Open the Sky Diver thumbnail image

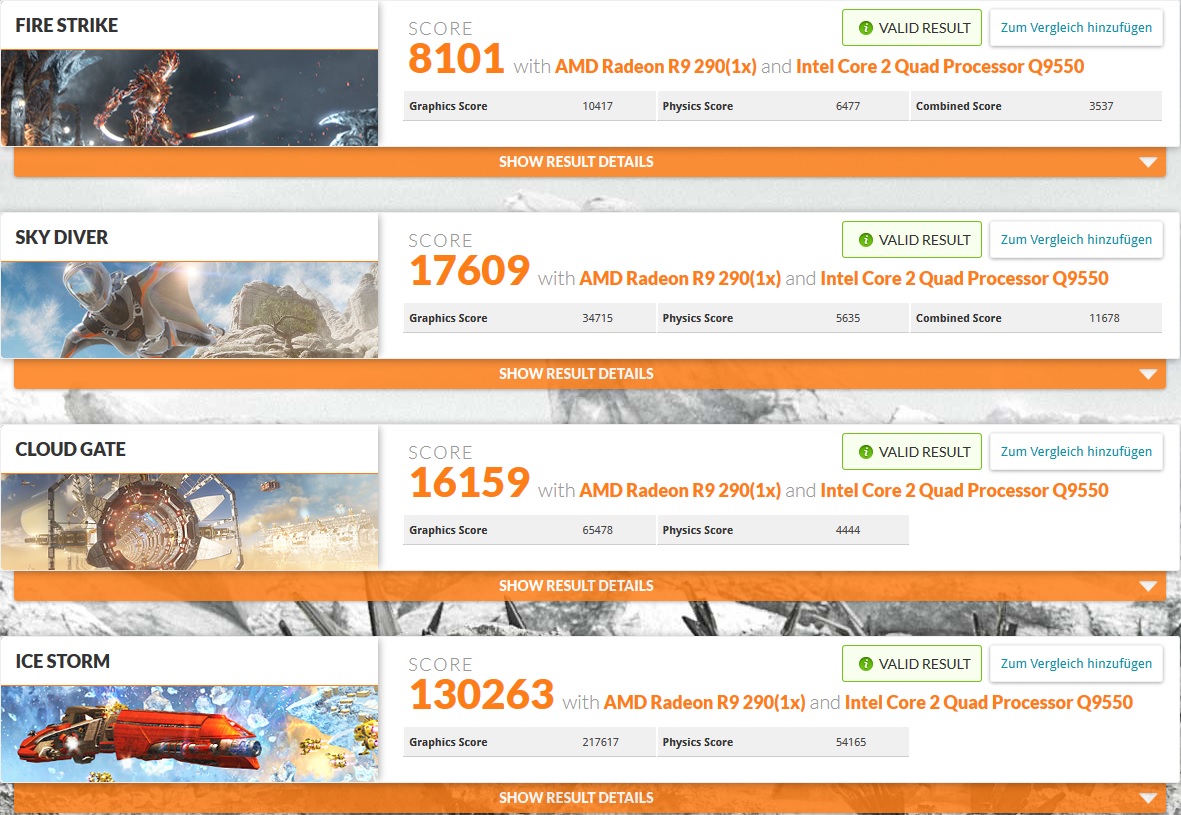point(189,310)
